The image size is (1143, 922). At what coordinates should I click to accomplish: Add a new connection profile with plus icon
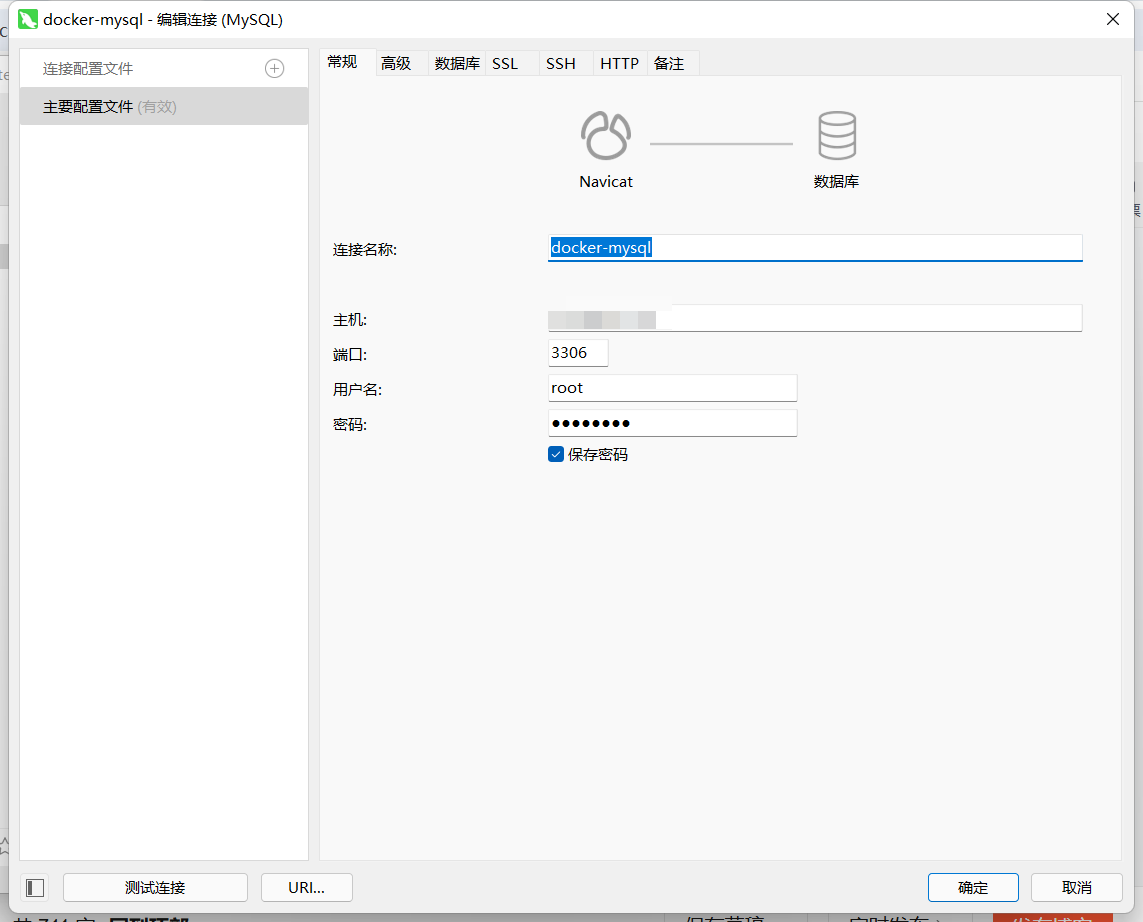tap(274, 69)
